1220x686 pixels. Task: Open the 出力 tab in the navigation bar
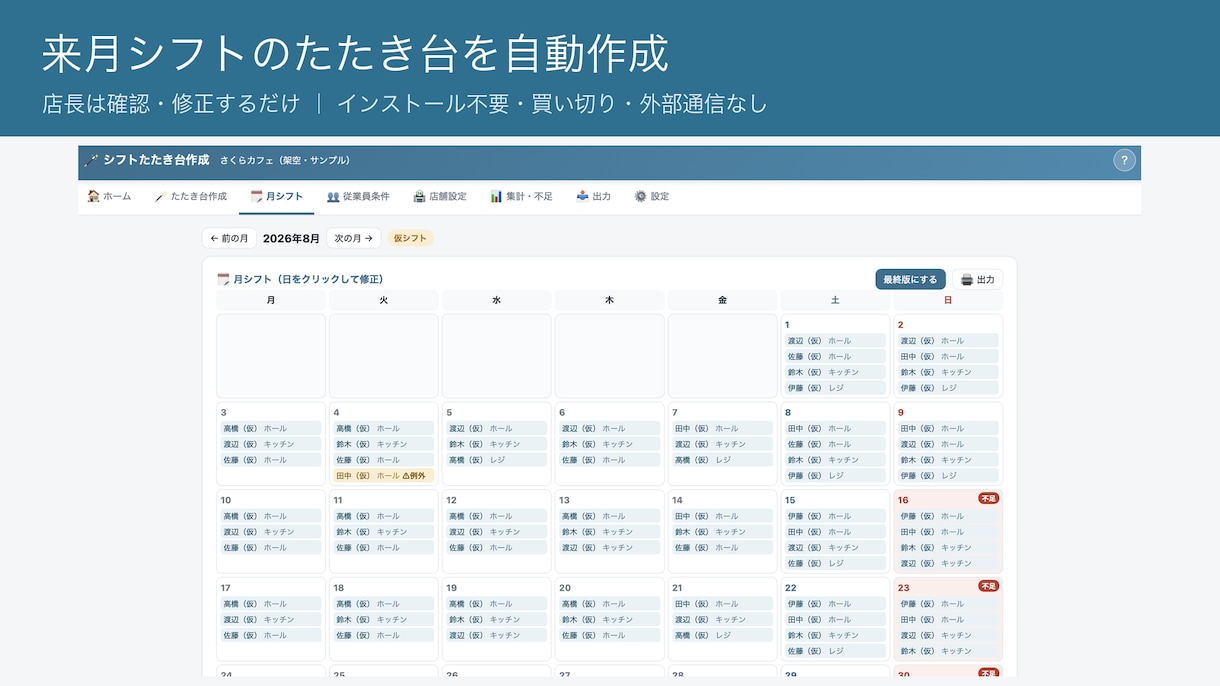pyautogui.click(x=594, y=196)
